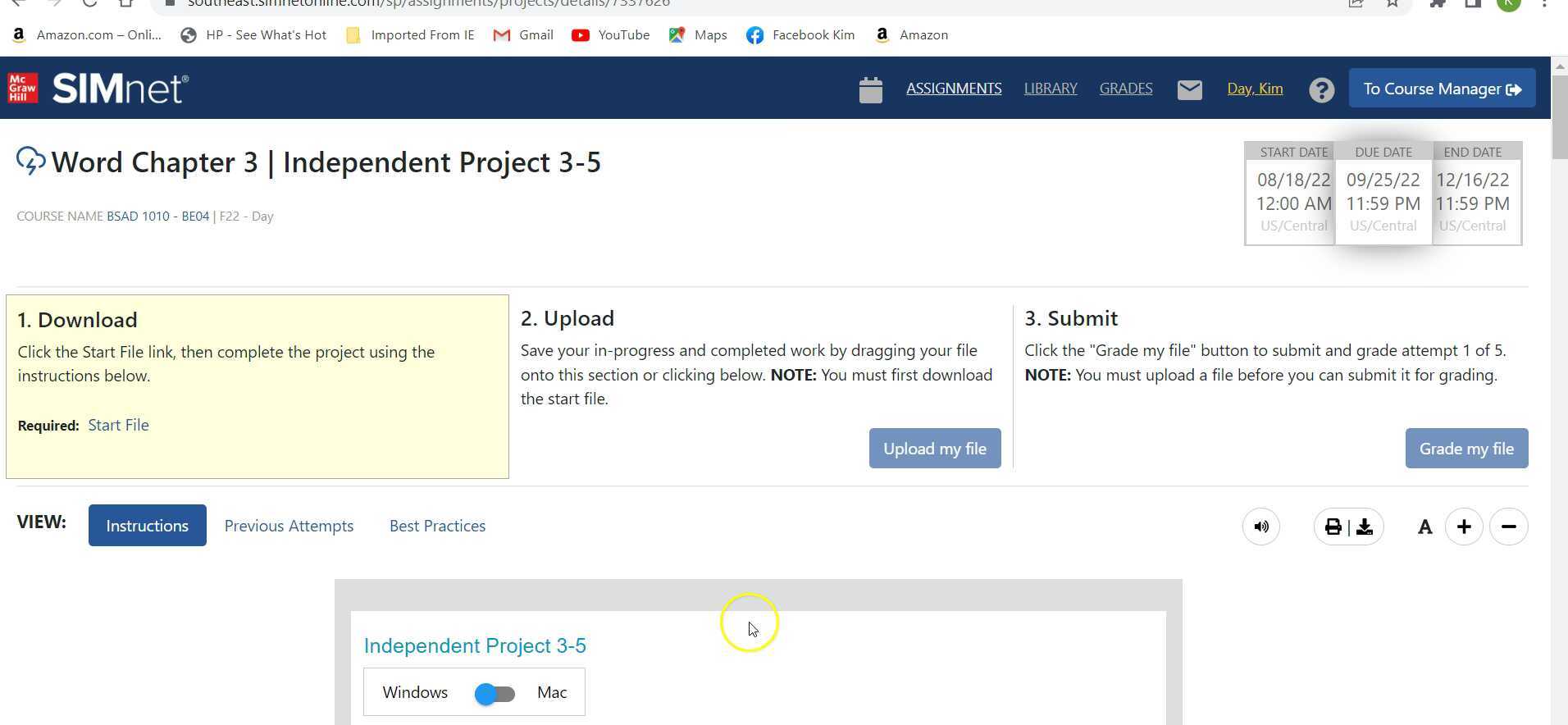Click the browser address bar URL

coord(429,3)
